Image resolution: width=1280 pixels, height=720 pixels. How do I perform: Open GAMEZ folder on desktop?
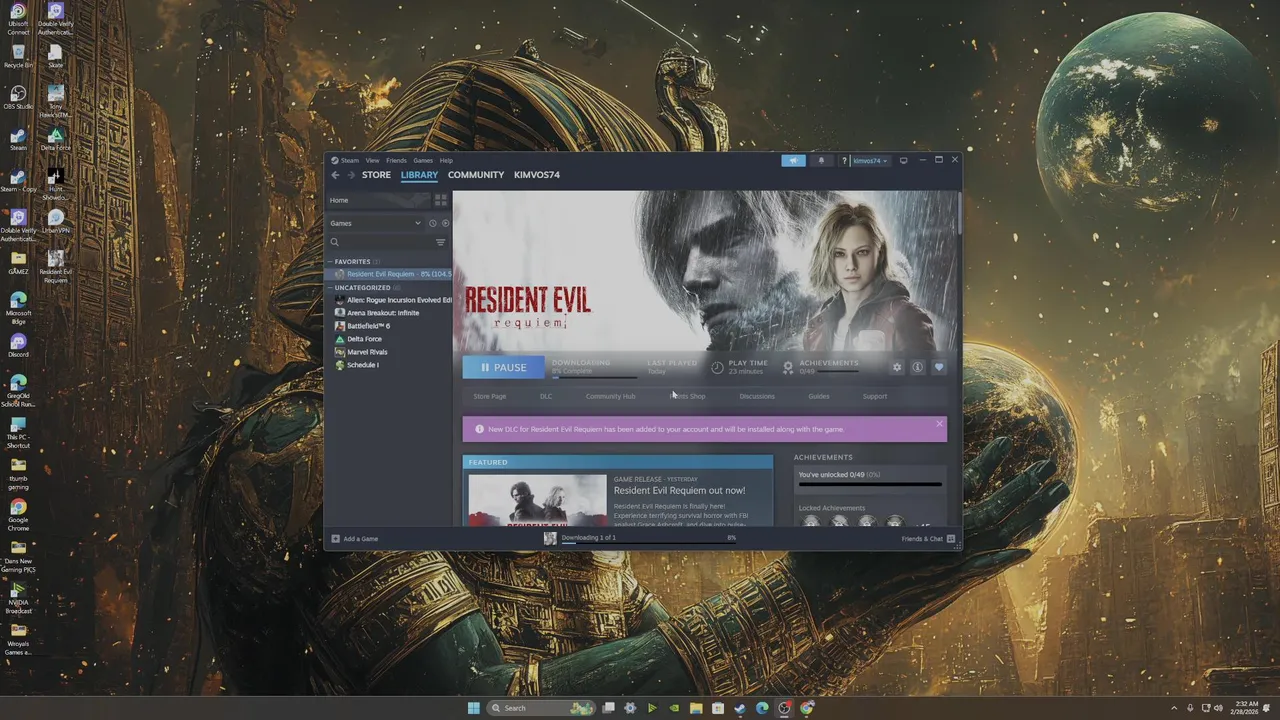point(18,263)
